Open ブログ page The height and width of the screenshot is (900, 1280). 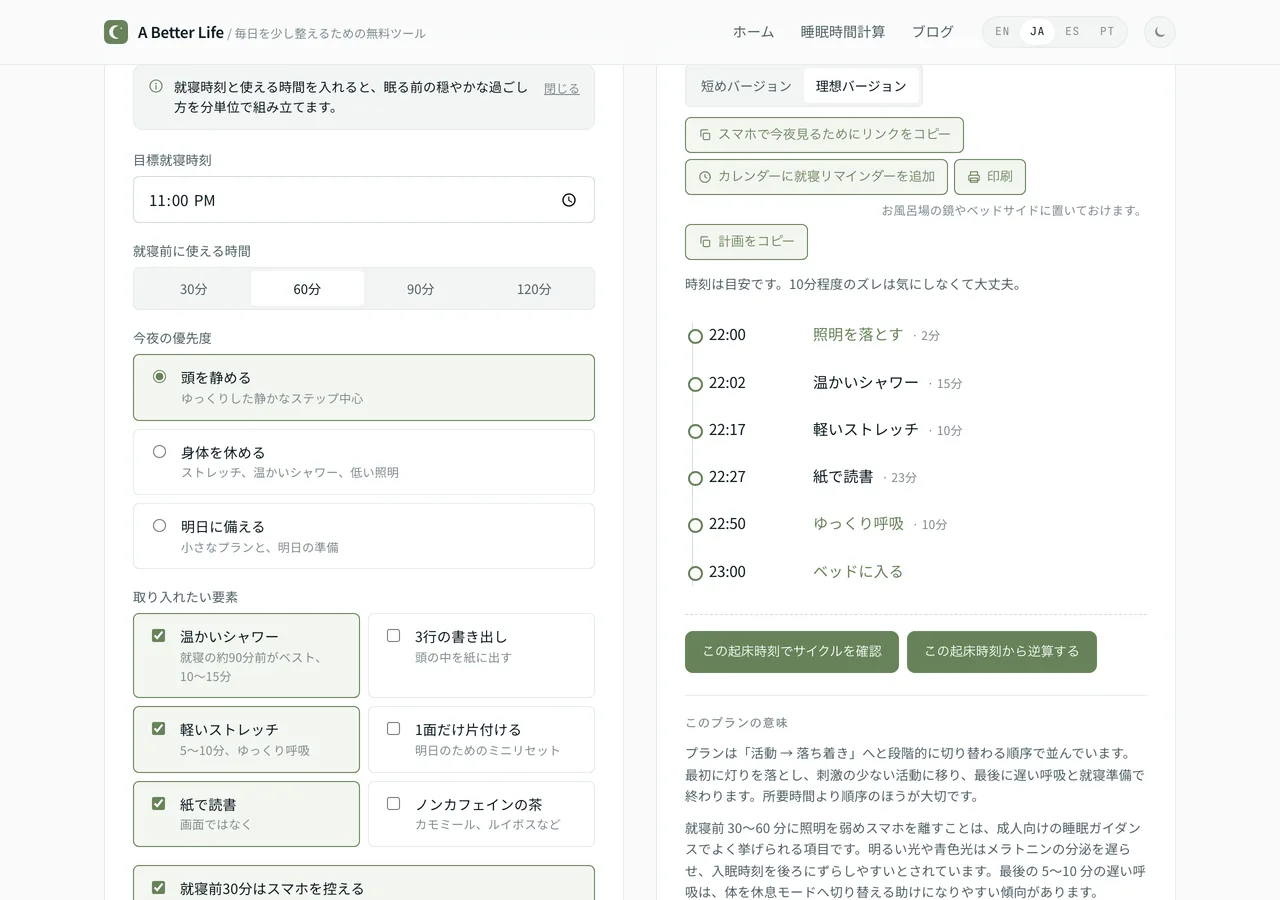point(932,32)
